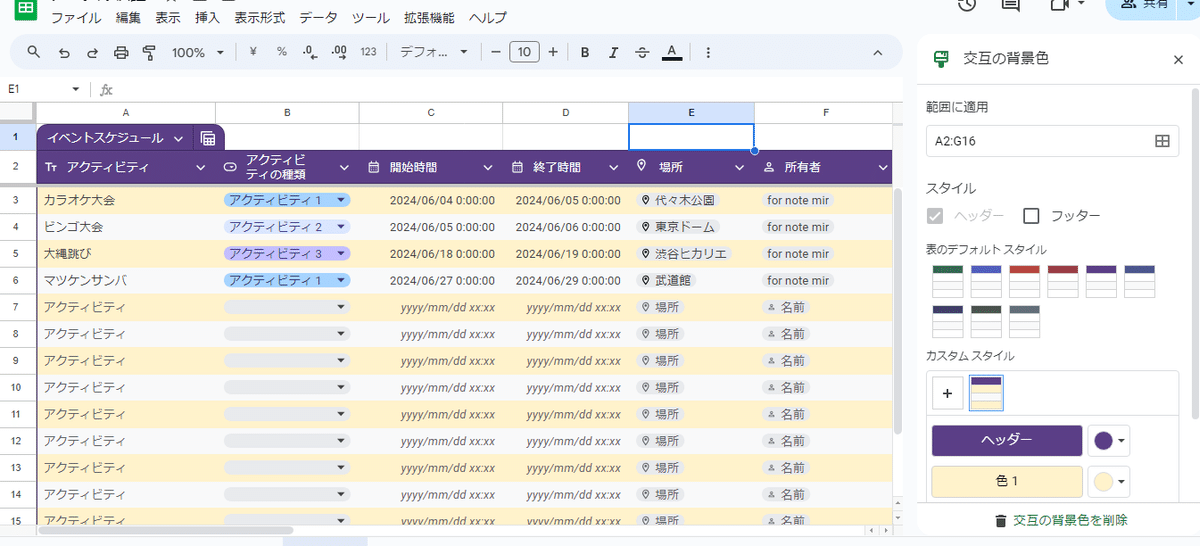Undo the last action

64,52
